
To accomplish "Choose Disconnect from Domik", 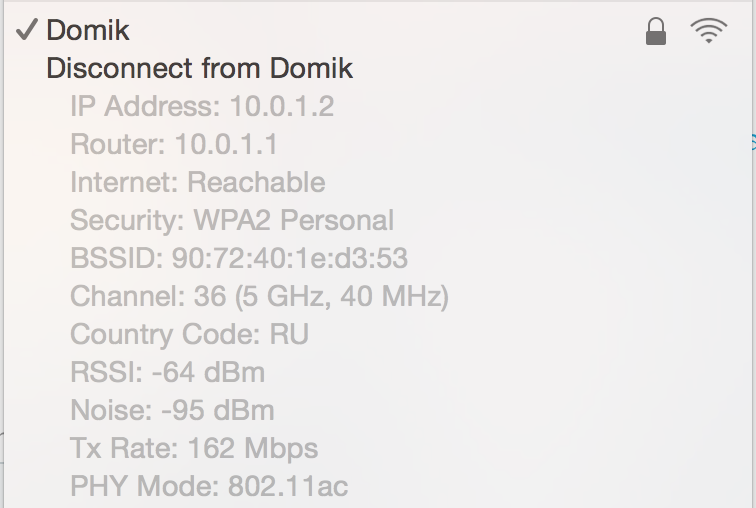I will [199, 68].
